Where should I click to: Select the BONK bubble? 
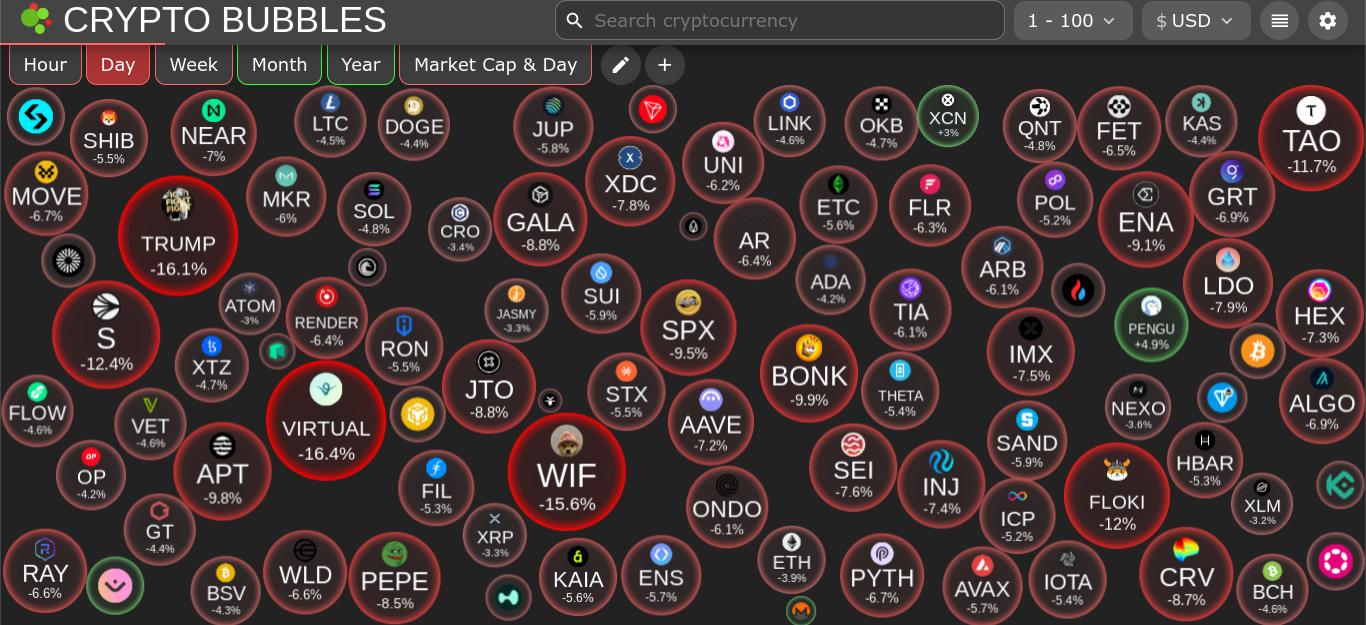(809, 373)
